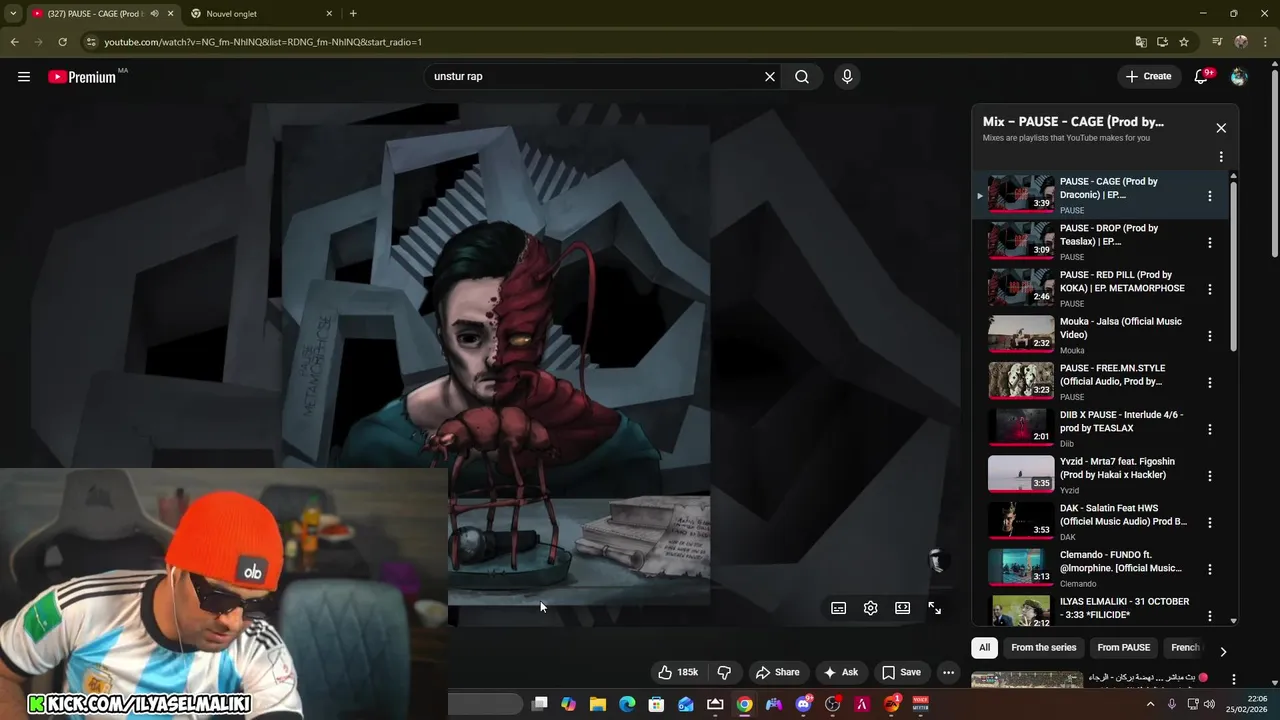Viewport: 1280px width, 720px height.
Task: Play DIIB X PAUSE - Interlude 4/6
Action: 1100,429
